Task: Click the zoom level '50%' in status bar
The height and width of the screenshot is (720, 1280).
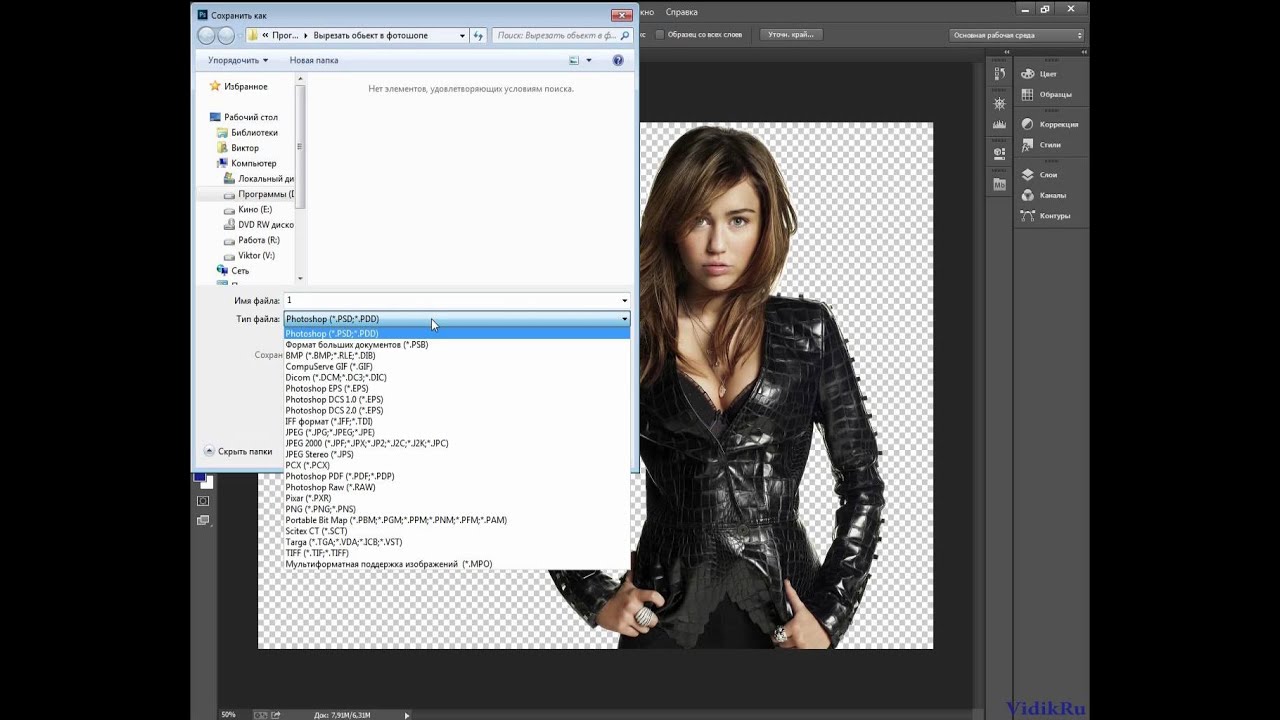Action: pyautogui.click(x=229, y=715)
